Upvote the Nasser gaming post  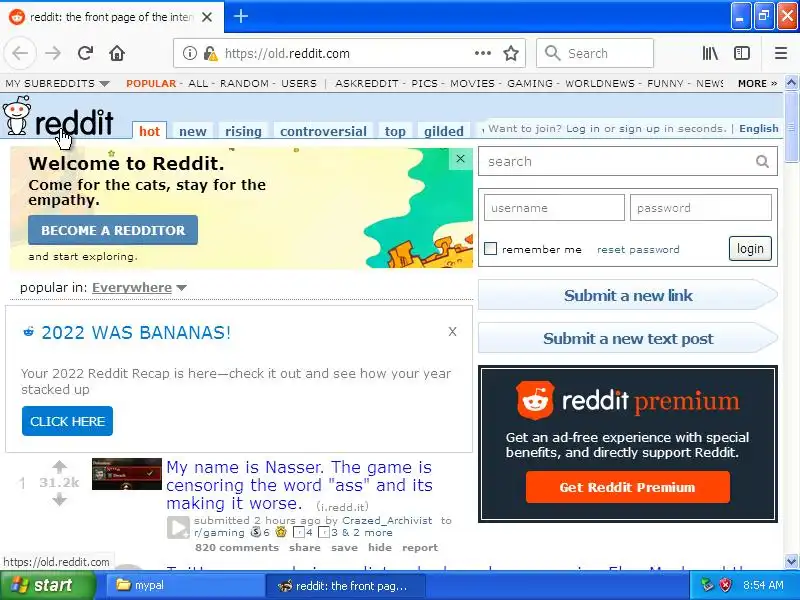59,466
